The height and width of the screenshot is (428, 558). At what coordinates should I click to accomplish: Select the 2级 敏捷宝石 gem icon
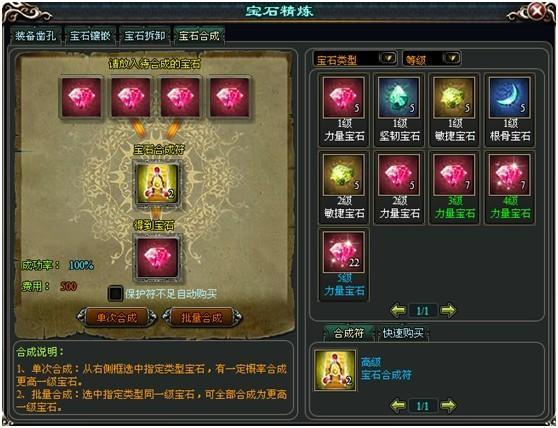click(343, 175)
